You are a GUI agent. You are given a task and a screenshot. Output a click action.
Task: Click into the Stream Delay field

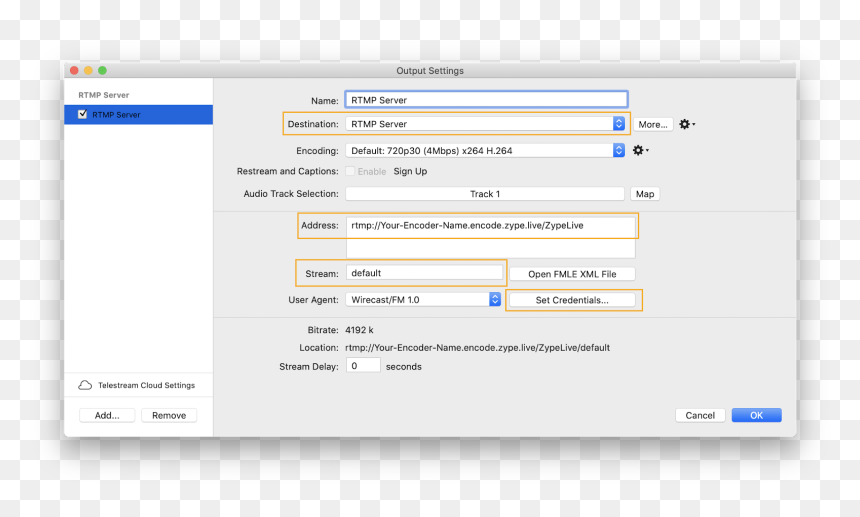pyautogui.click(x=363, y=366)
